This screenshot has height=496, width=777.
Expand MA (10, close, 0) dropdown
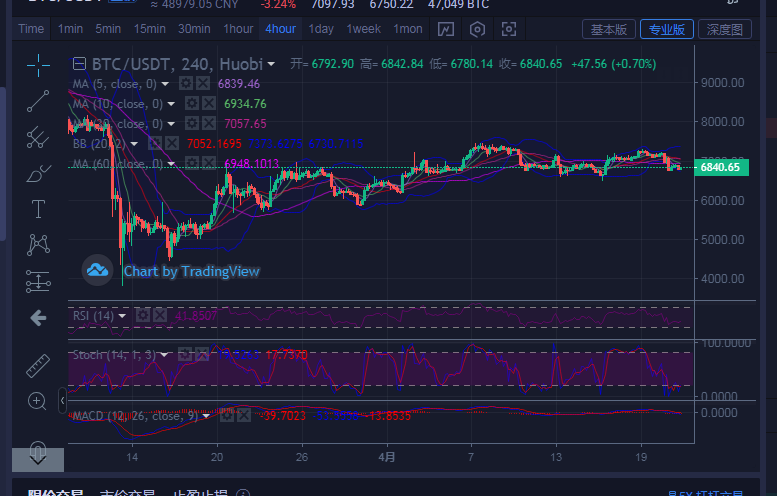(x=171, y=104)
